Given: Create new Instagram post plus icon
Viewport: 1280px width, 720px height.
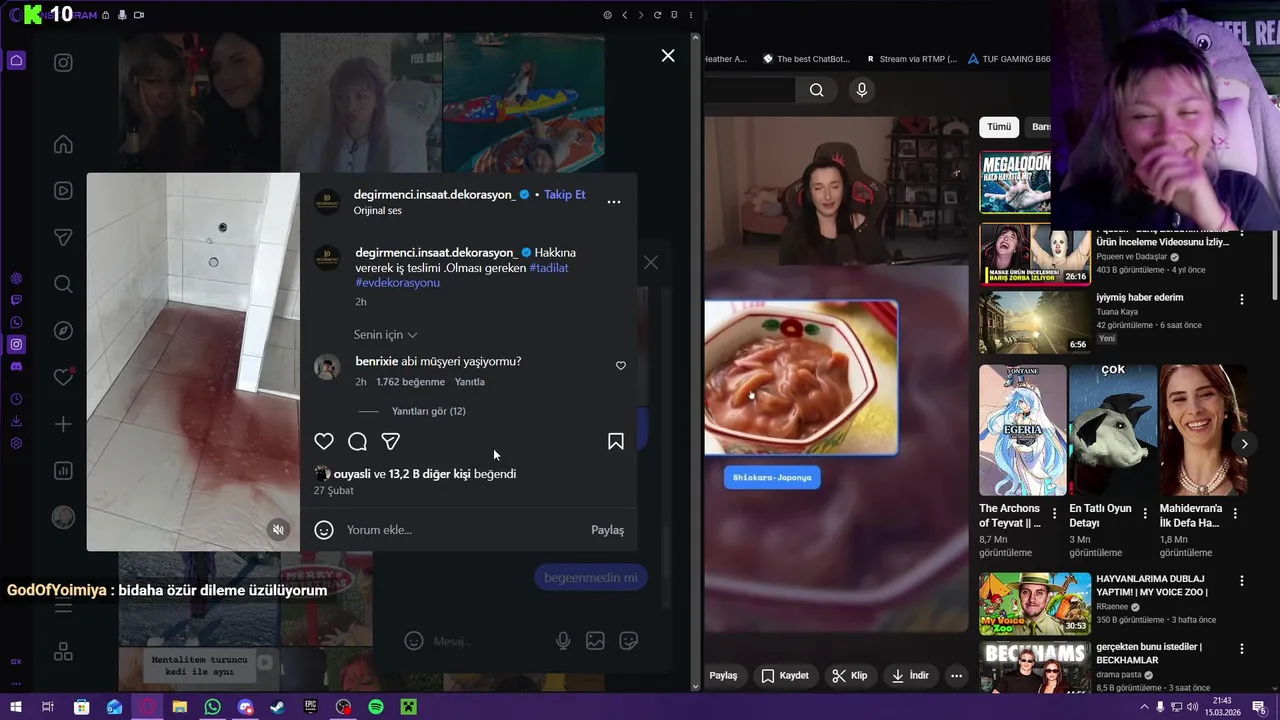Looking at the screenshot, I should tap(63, 424).
